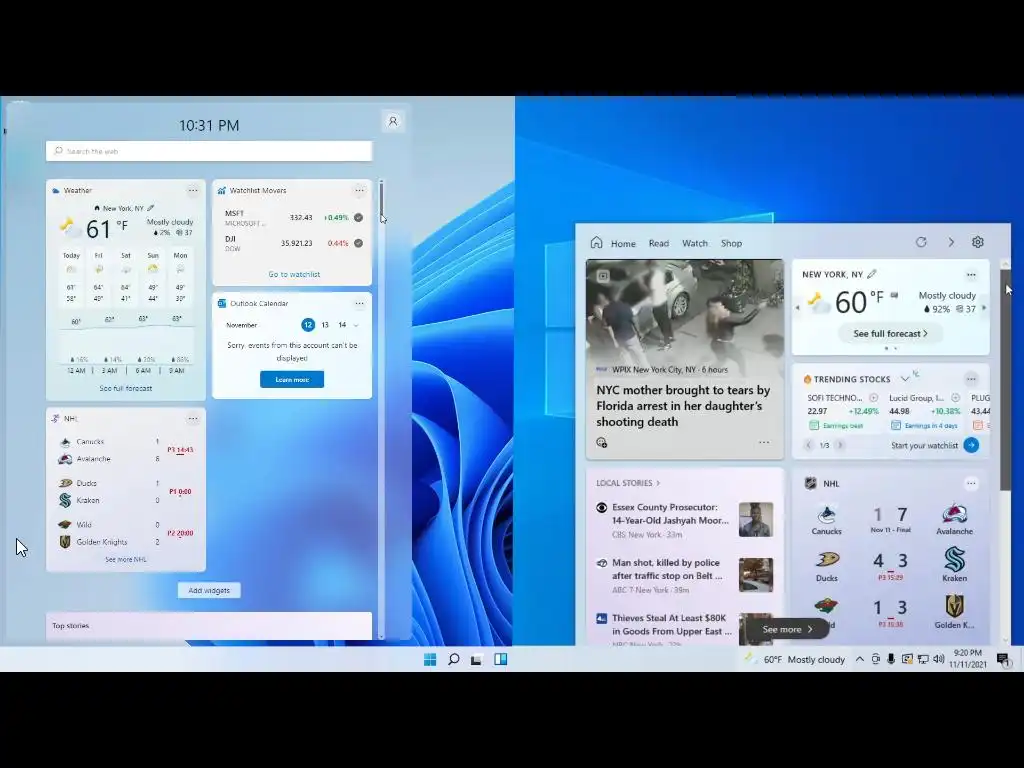Open volume icon in system tray
Viewport: 1024px width, 768px height.
938,660
